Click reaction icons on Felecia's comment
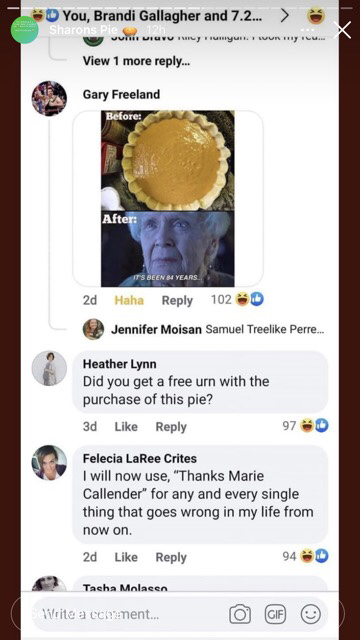Viewport: 360px width, 640px height. click(314, 556)
